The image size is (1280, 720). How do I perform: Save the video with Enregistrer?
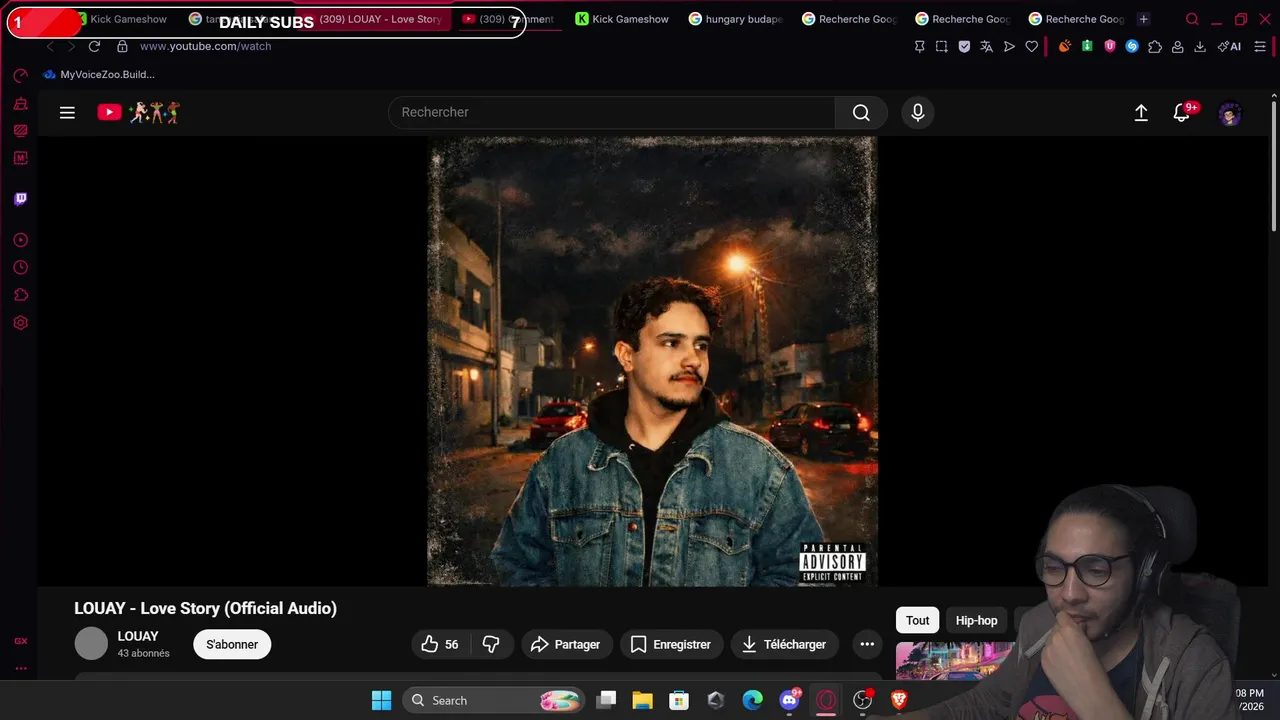point(670,645)
